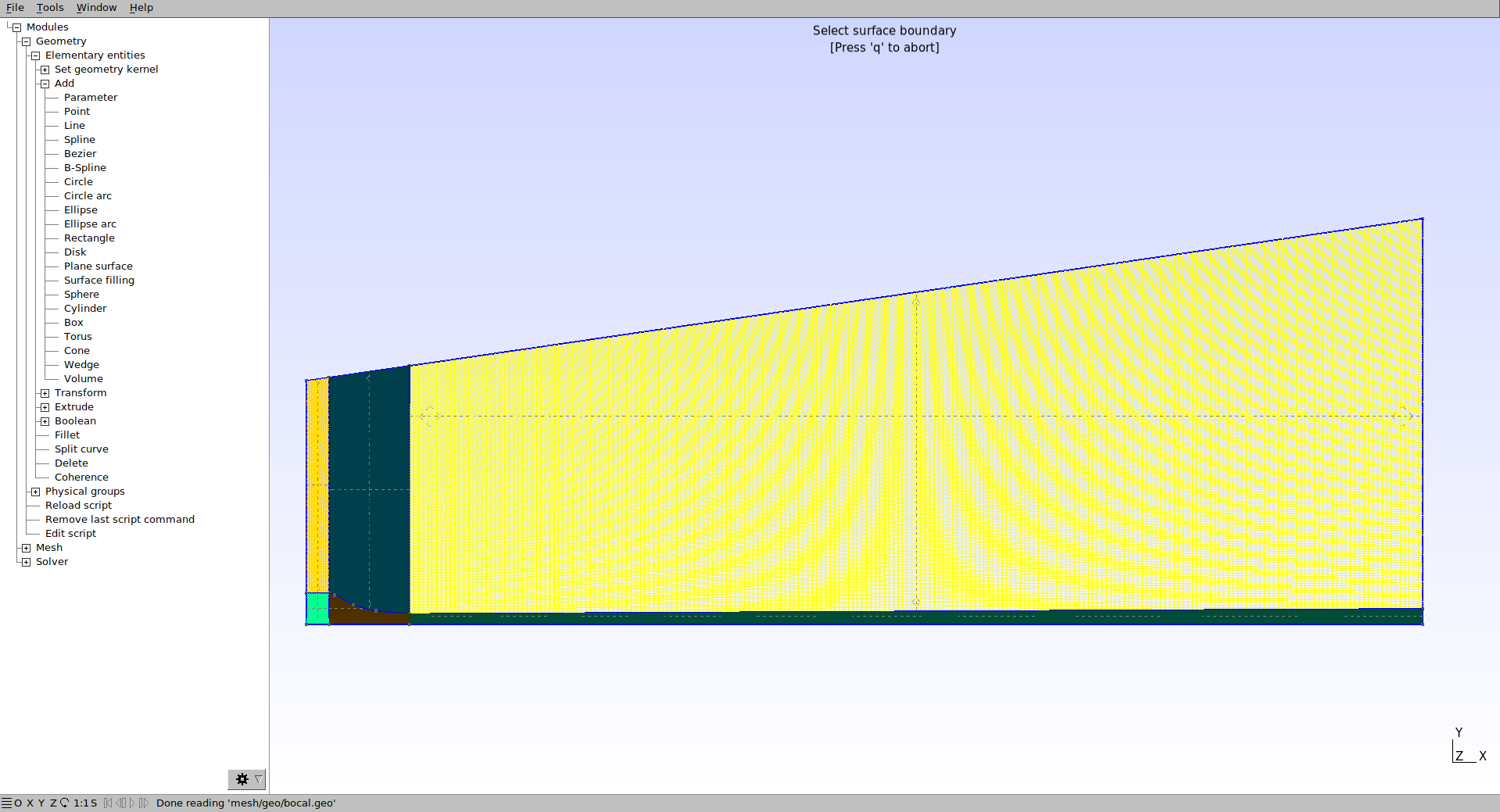Screen dimensions: 1500x812
Task: Click the status message 'Done reading mesh/geo/bocal.geo'
Action: [245, 803]
